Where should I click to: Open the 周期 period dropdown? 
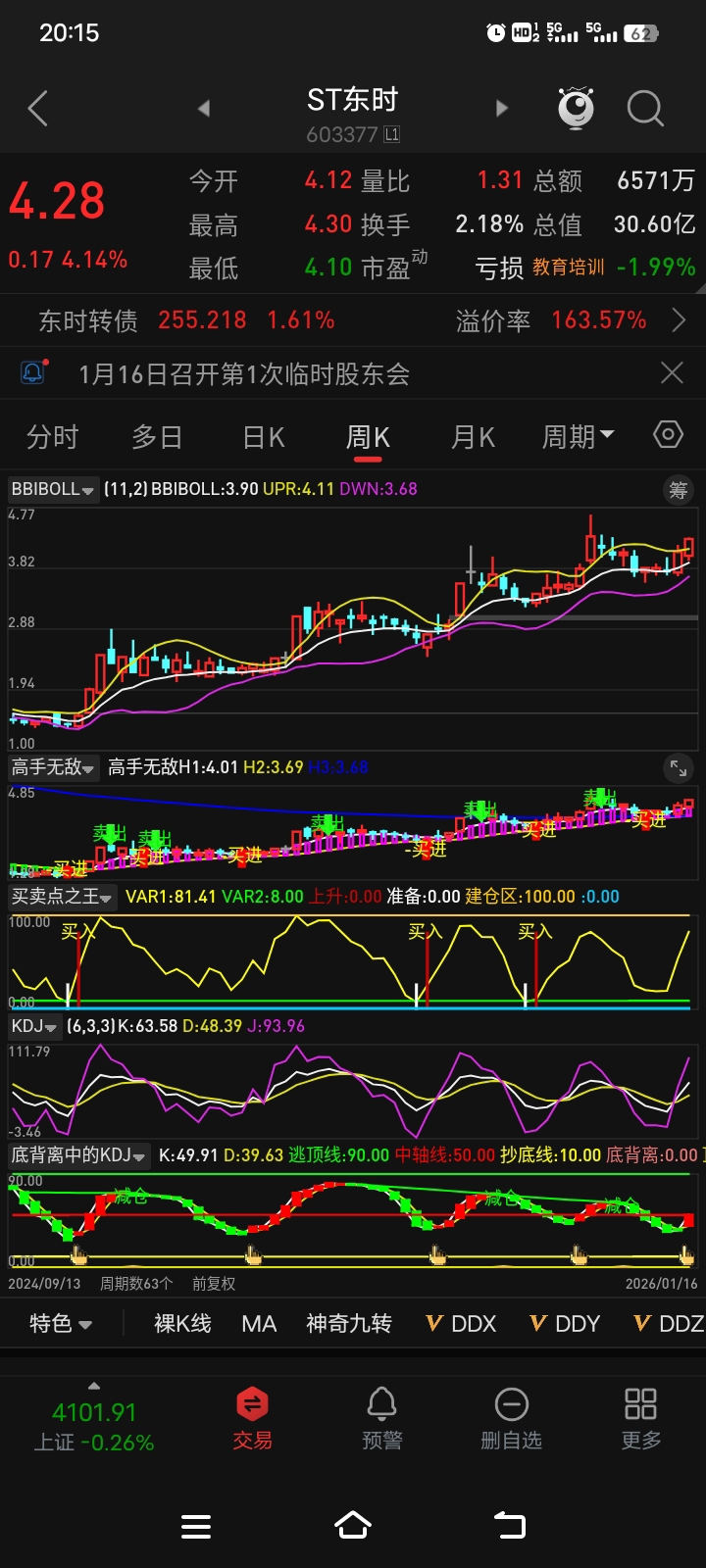click(579, 436)
